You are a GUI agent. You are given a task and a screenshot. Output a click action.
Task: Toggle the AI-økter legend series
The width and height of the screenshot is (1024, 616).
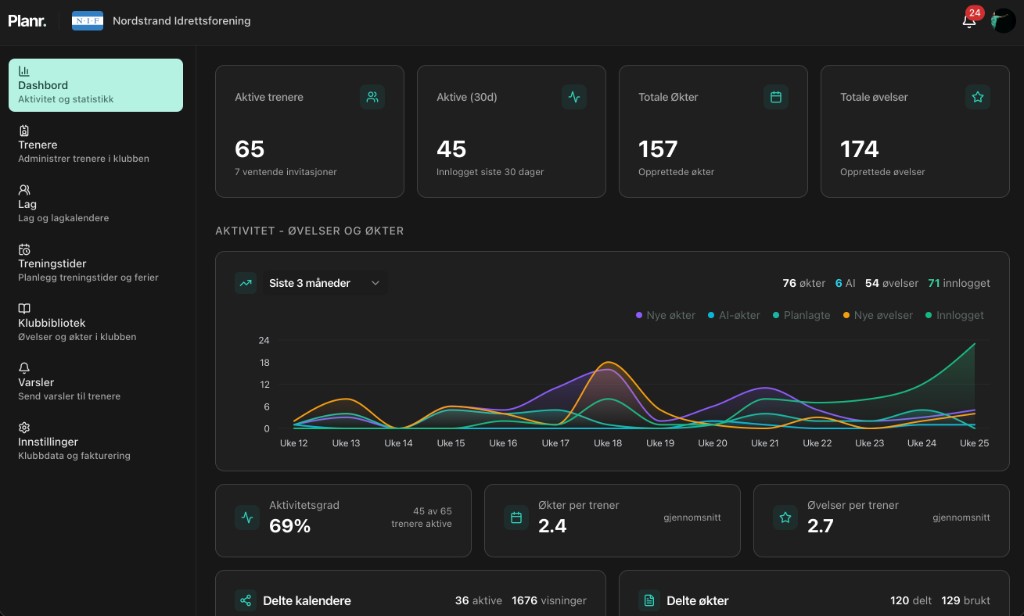click(734, 315)
